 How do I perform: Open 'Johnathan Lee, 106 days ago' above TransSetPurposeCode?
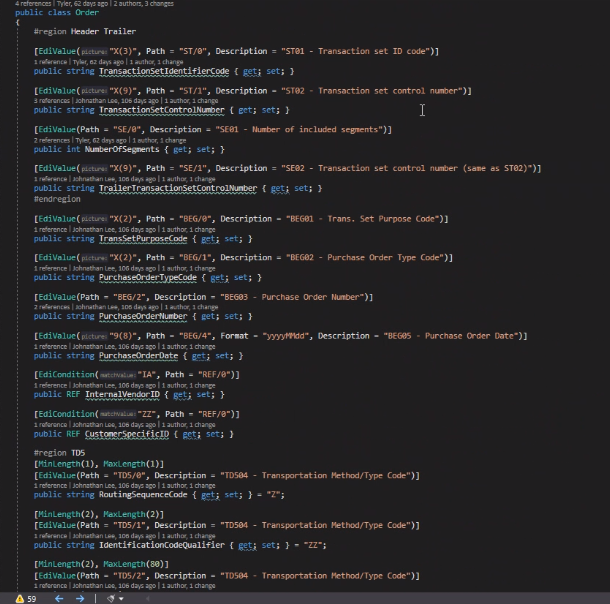(114, 229)
